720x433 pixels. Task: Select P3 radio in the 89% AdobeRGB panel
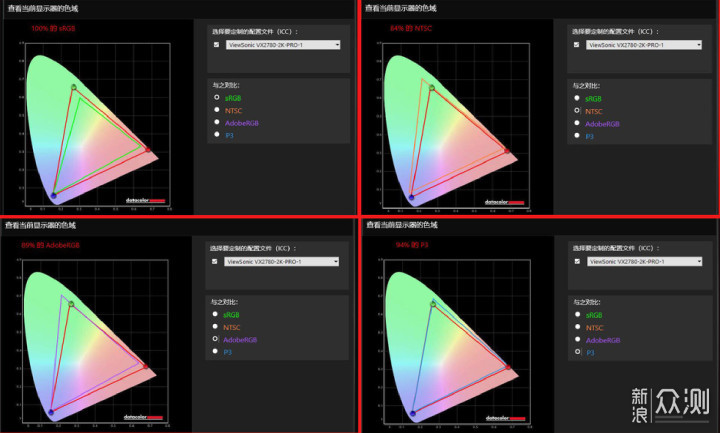point(215,351)
